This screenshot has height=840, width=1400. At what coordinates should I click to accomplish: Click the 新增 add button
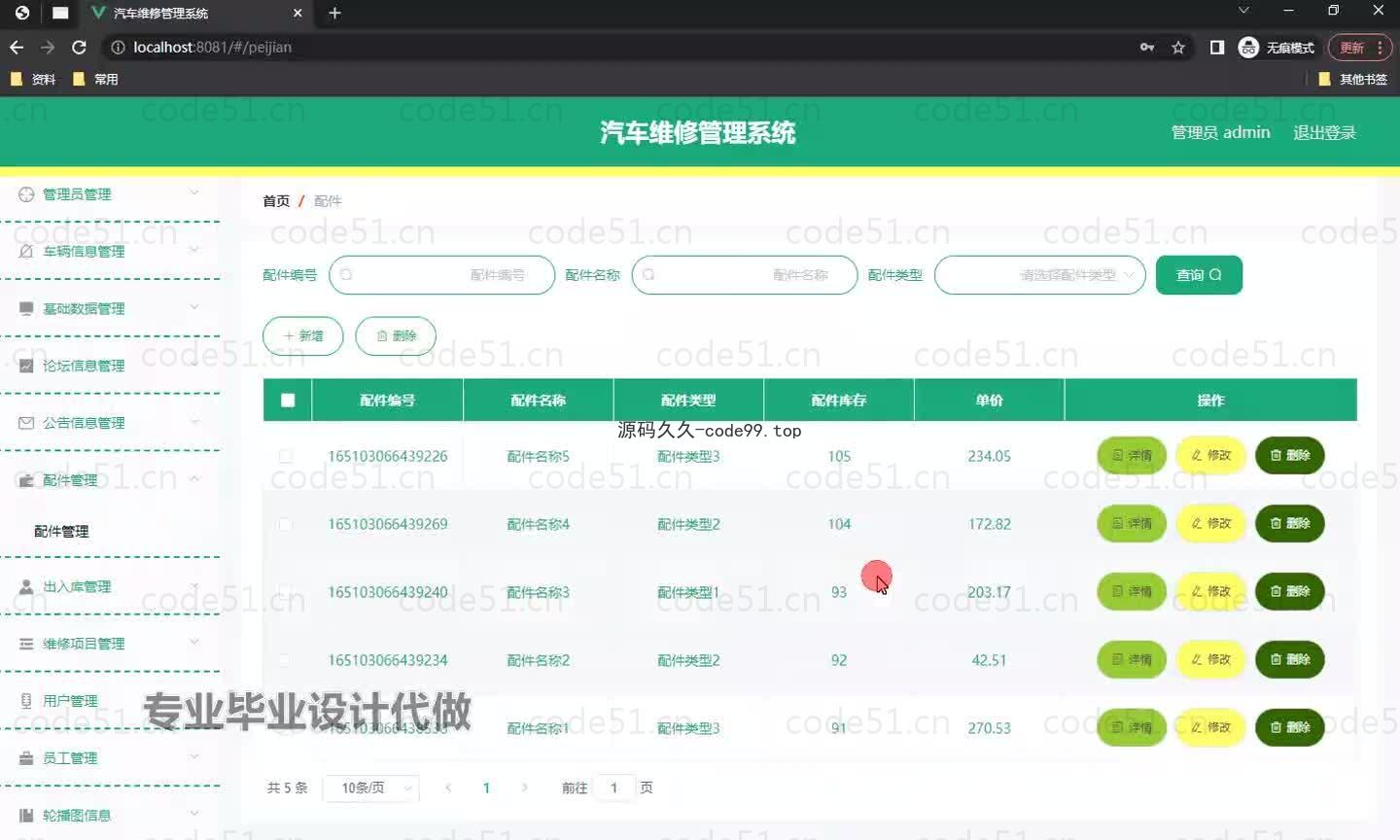coord(303,335)
